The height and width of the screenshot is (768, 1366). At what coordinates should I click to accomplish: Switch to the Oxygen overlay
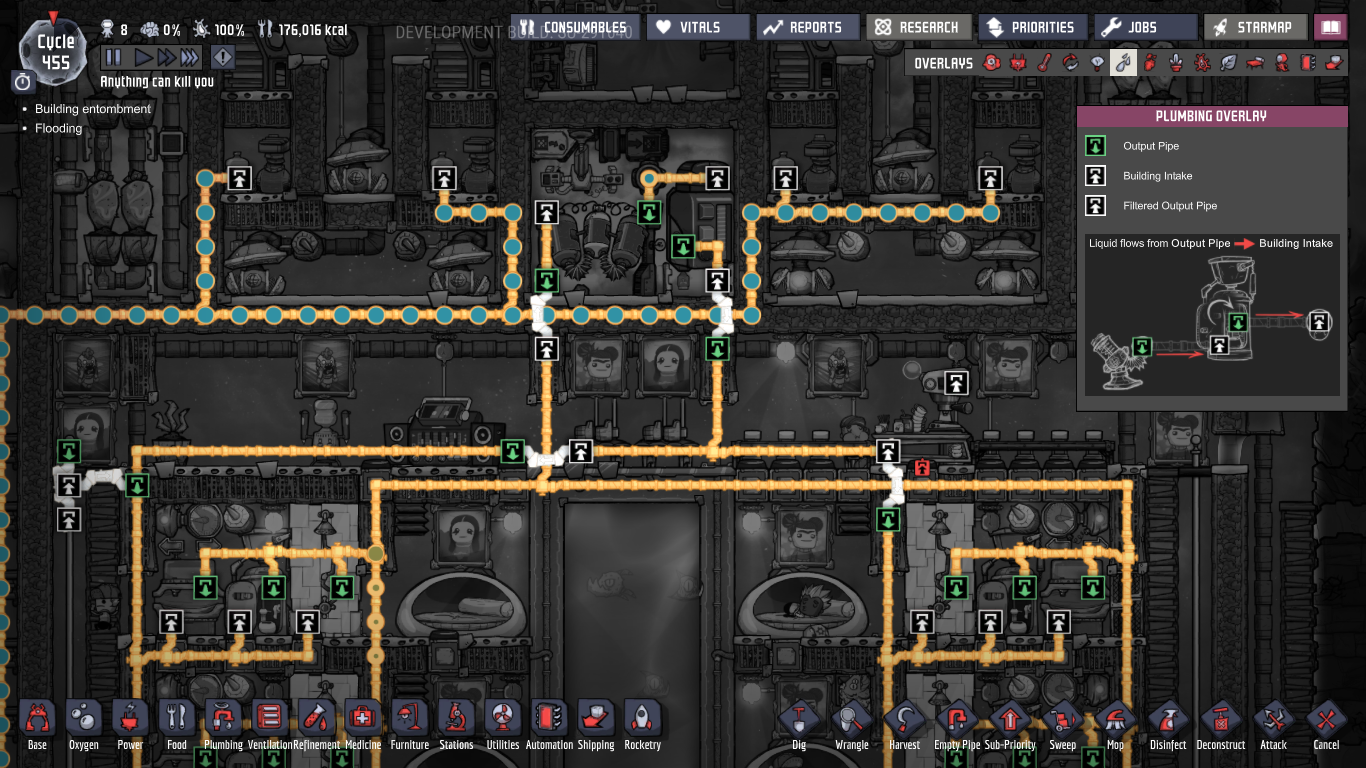point(991,63)
